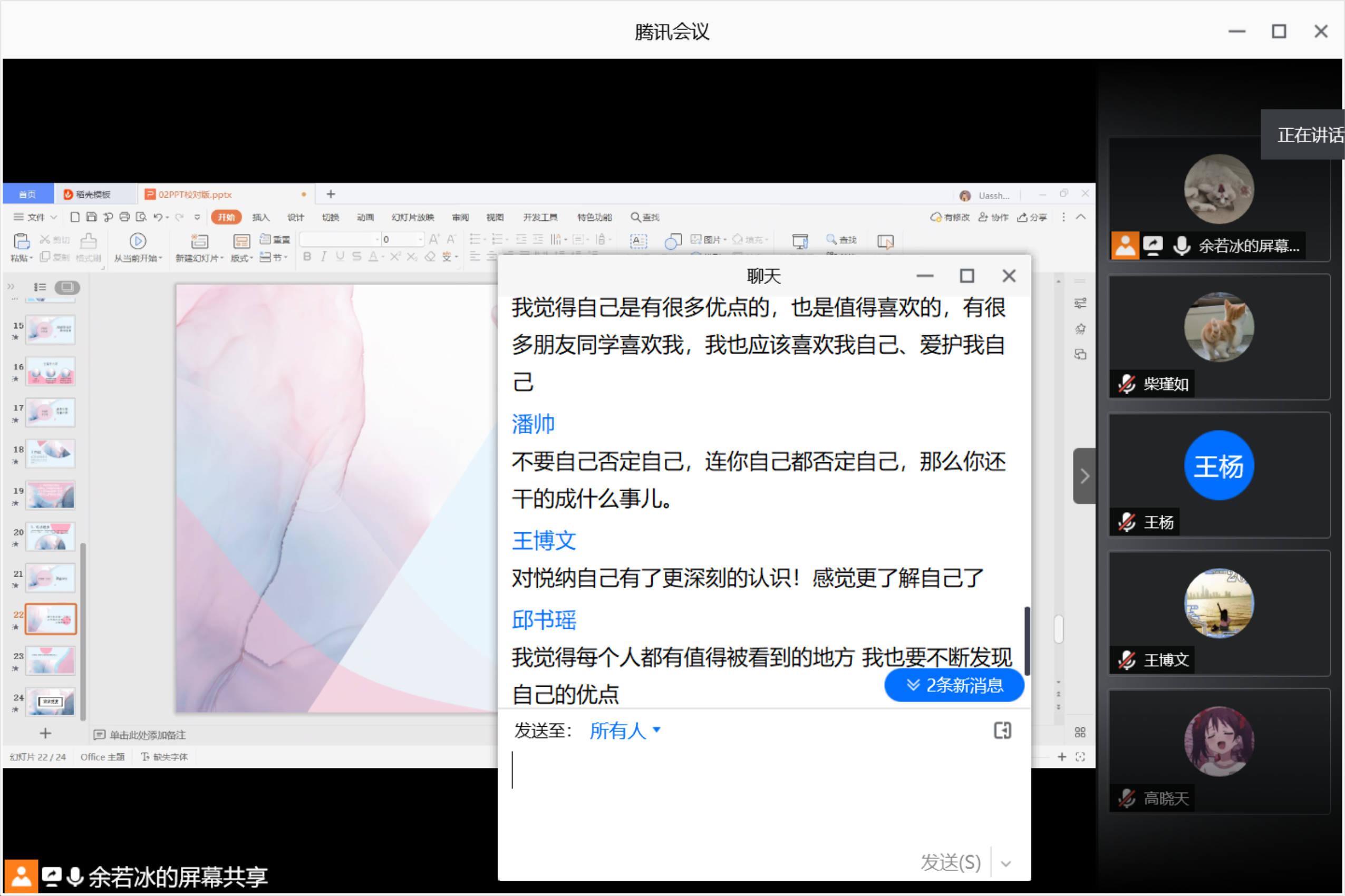This screenshot has height=896, width=1345.
Task: Expand the send options arrow beside 发送
Action: 1006,863
